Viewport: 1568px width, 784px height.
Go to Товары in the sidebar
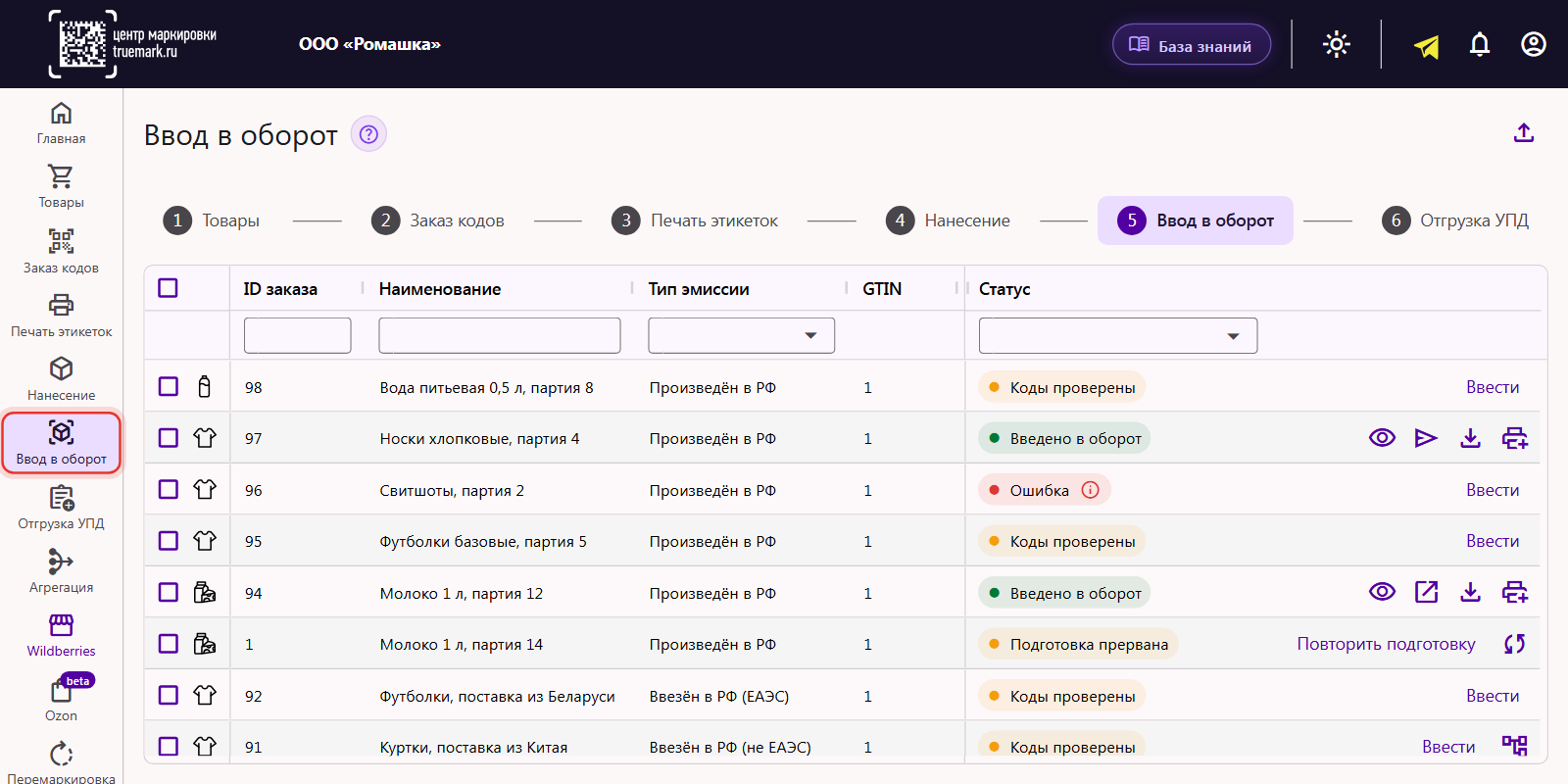(61, 187)
